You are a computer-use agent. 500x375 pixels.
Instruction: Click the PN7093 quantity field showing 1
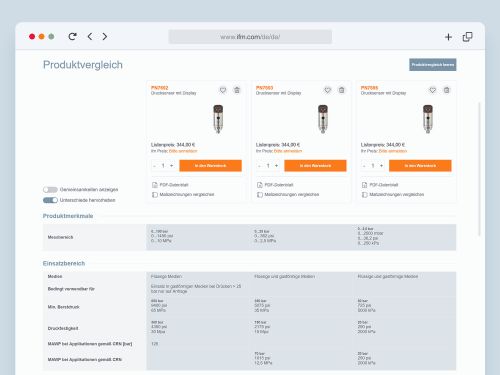pyautogui.click(x=268, y=166)
